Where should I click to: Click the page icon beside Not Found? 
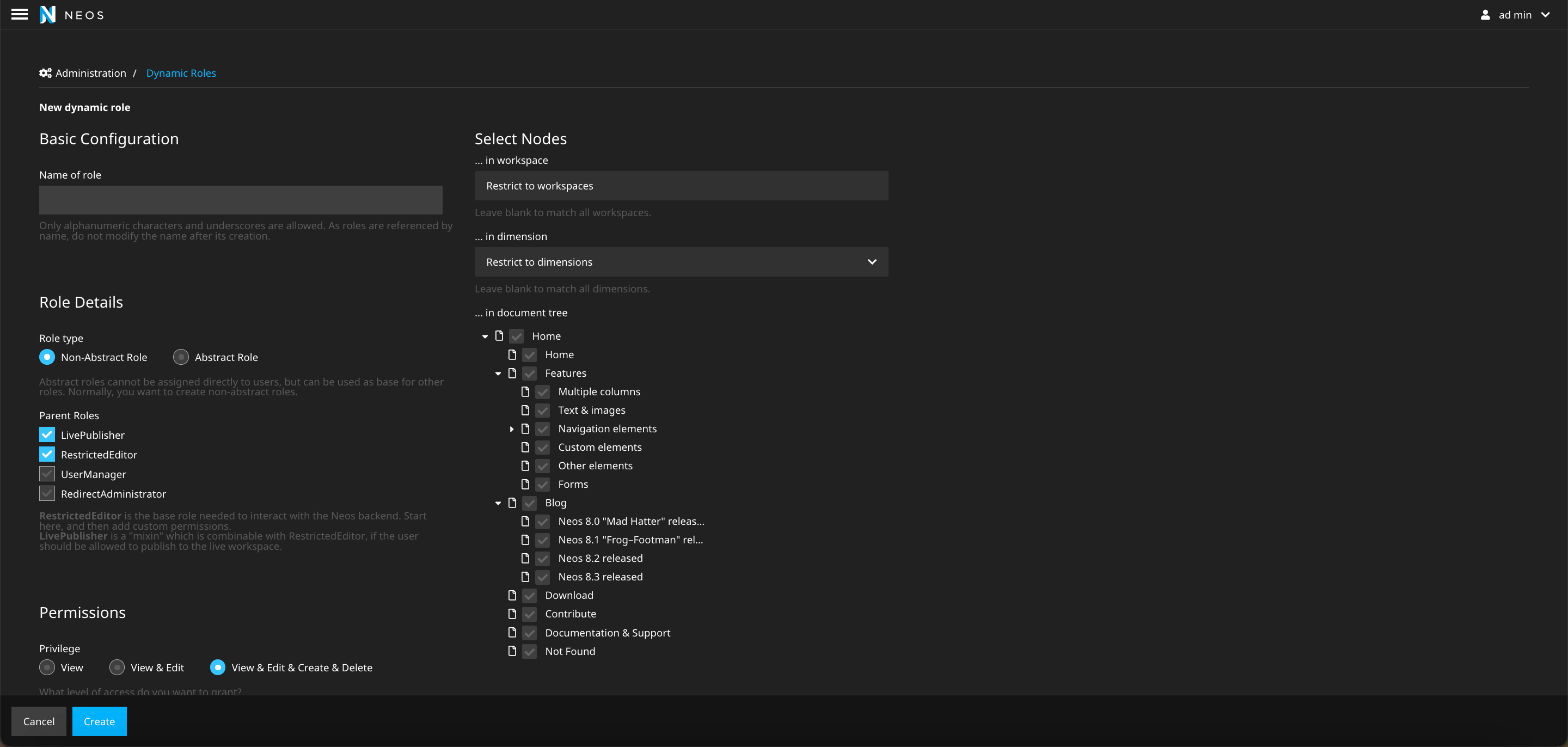(x=512, y=651)
